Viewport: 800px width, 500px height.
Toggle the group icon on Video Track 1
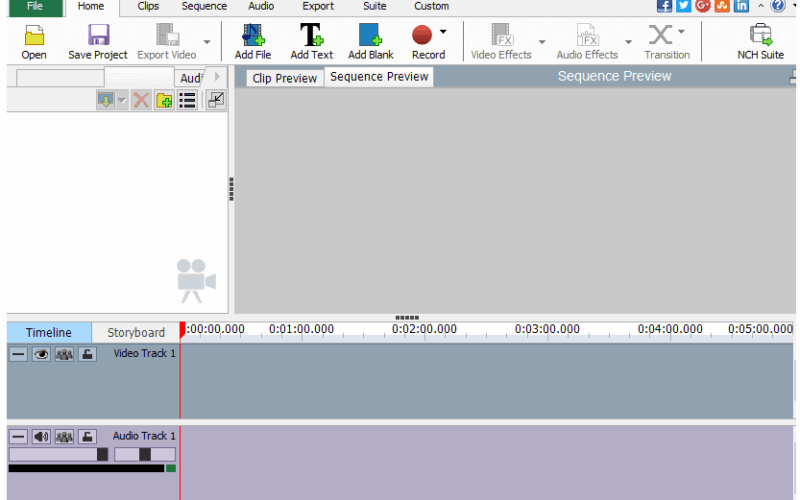click(64, 354)
